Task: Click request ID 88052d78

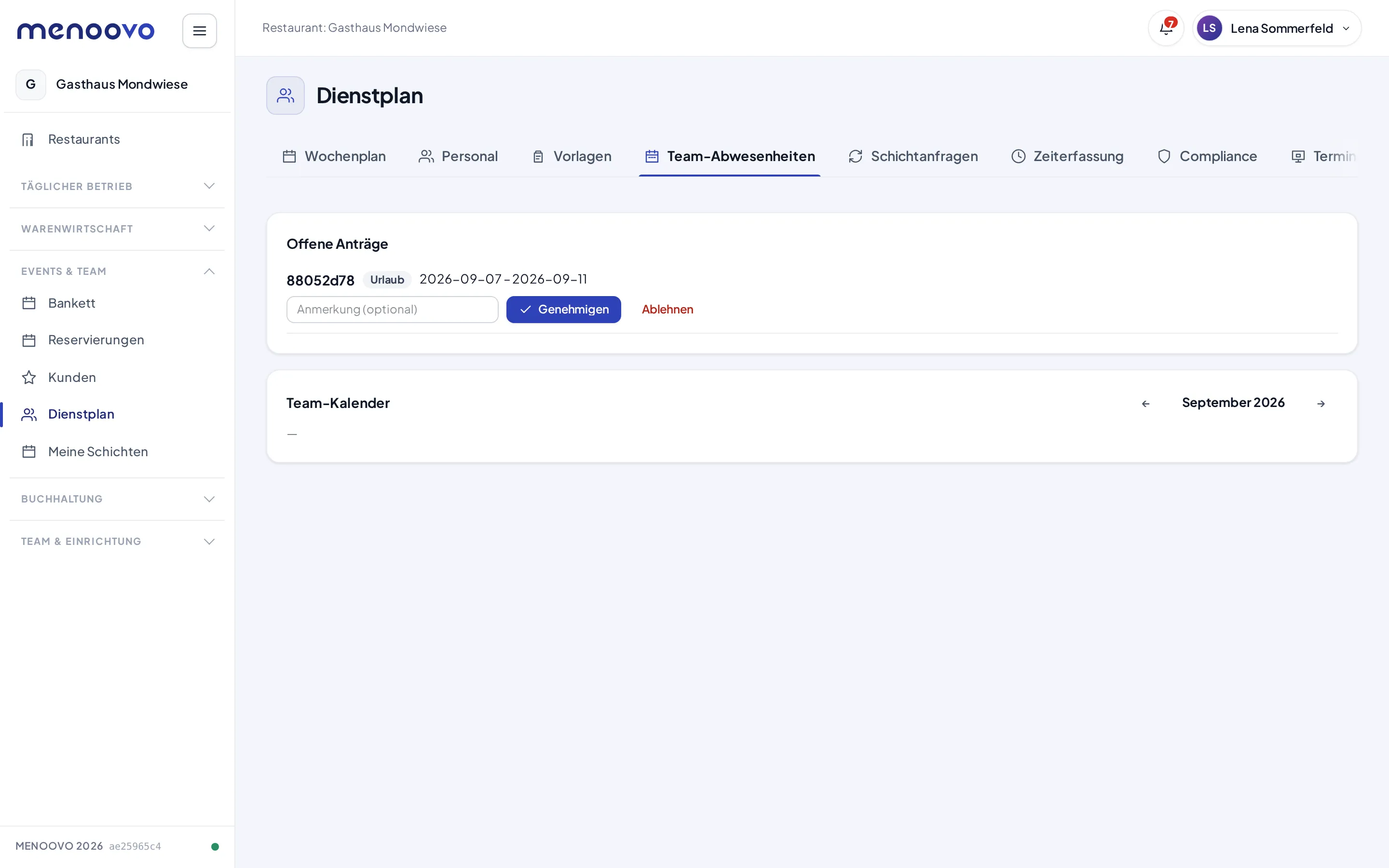Action: (320, 280)
